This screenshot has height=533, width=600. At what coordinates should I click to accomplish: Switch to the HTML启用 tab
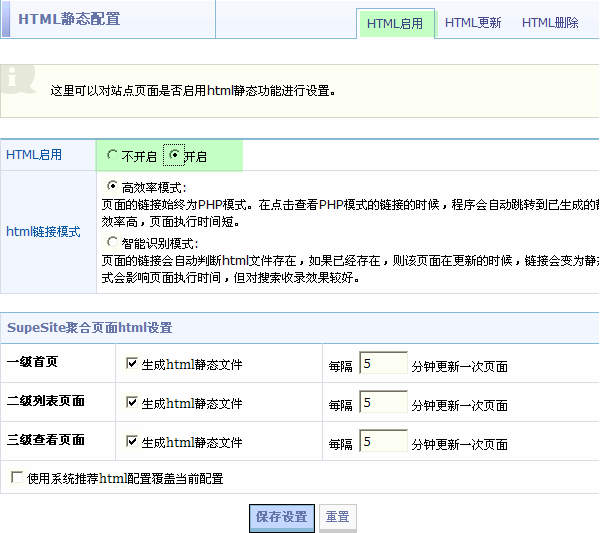(395, 23)
